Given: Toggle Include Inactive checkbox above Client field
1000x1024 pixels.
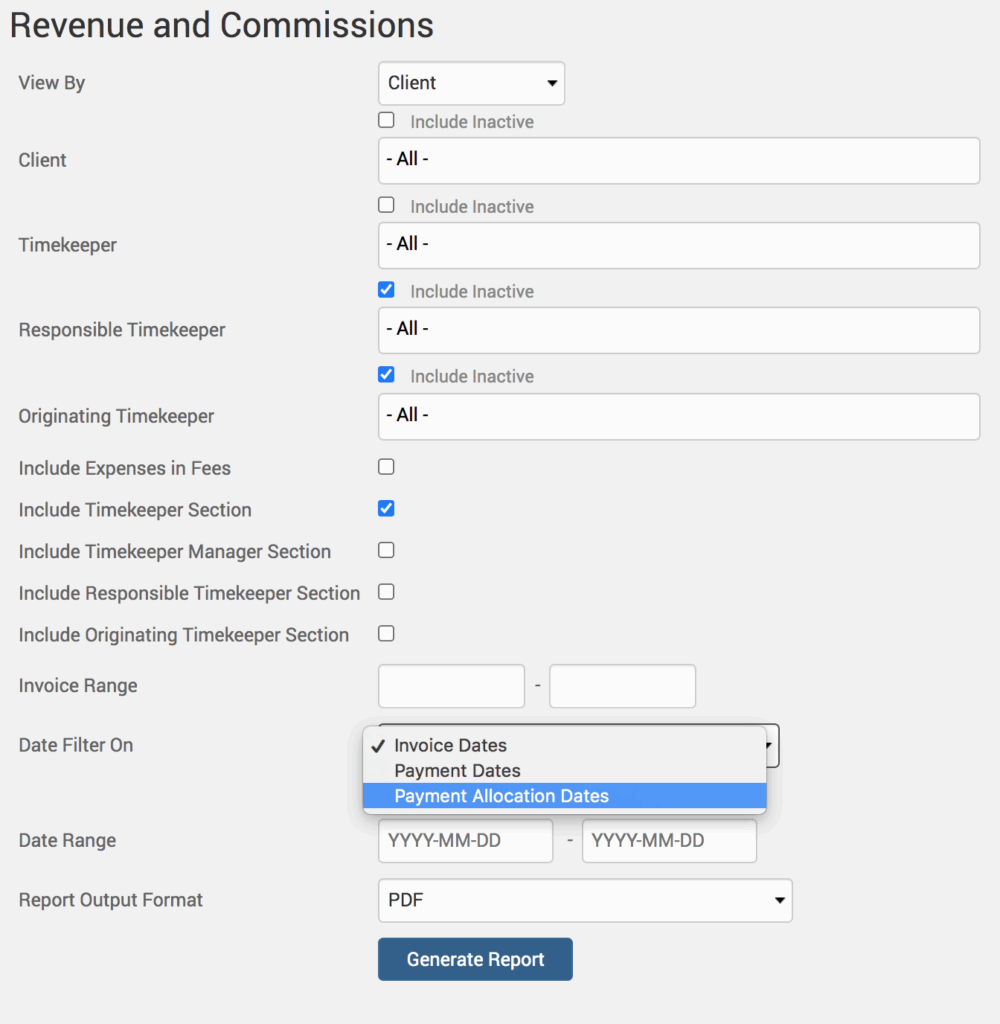Looking at the screenshot, I should (x=386, y=121).
